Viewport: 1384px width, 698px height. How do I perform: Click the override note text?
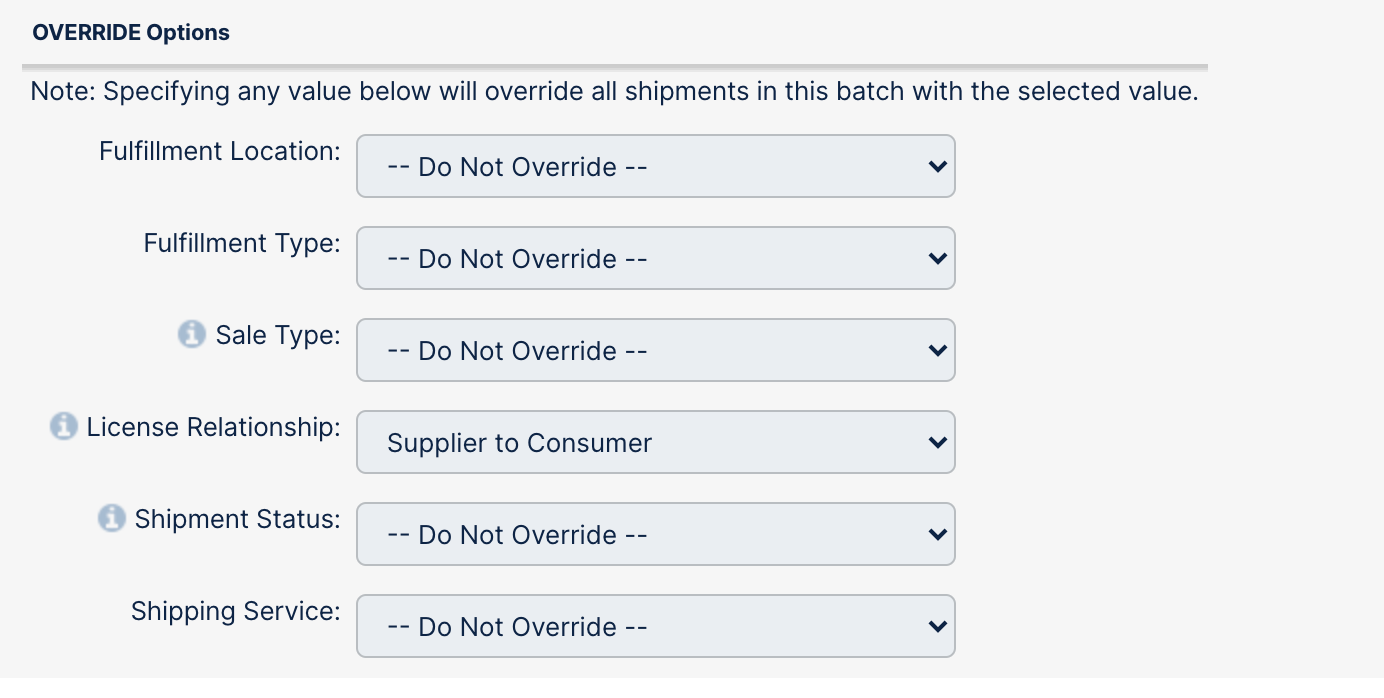(614, 92)
